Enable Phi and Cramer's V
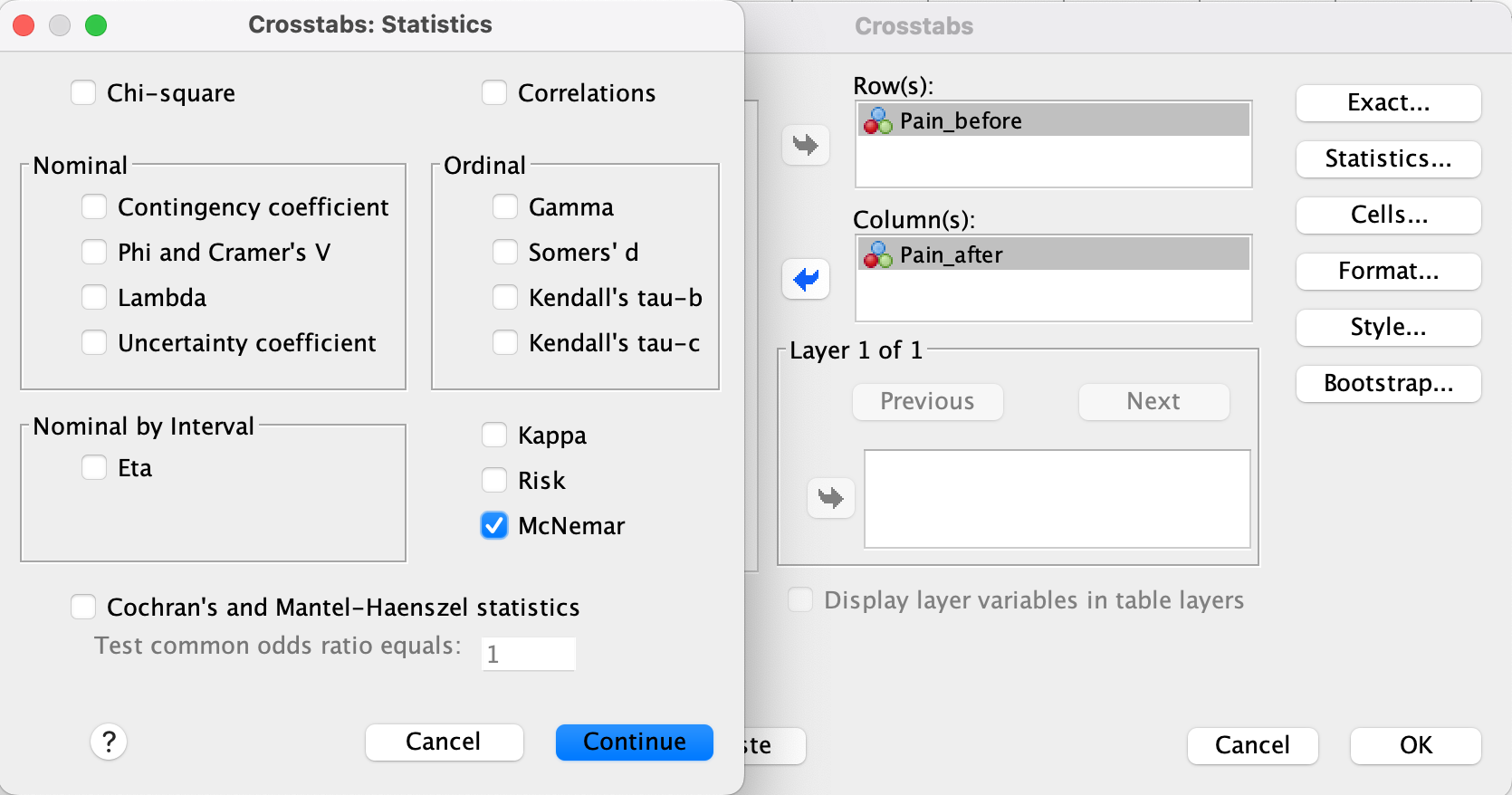 point(94,252)
